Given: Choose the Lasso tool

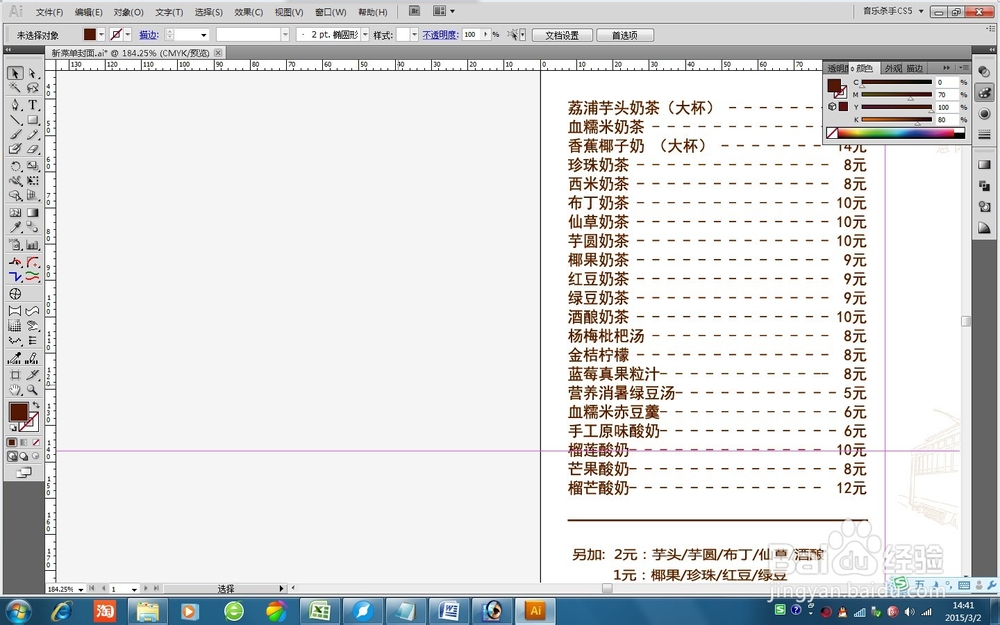Looking at the screenshot, I should tap(33, 88).
